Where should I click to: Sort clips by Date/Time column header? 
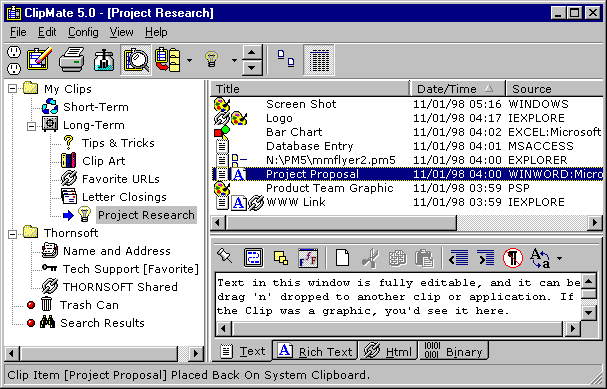point(458,89)
